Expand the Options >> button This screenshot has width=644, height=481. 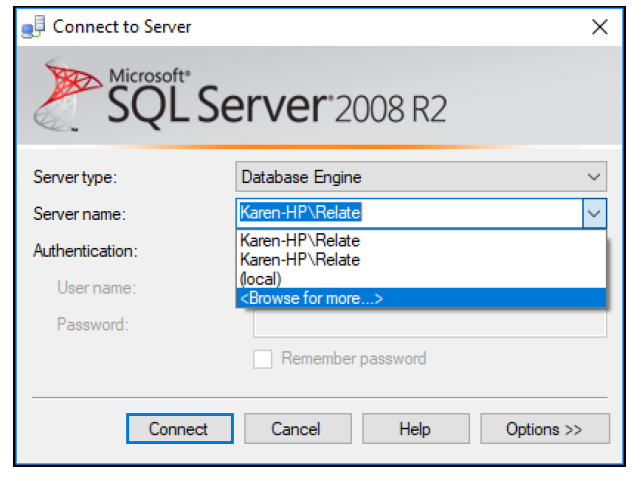pos(545,429)
